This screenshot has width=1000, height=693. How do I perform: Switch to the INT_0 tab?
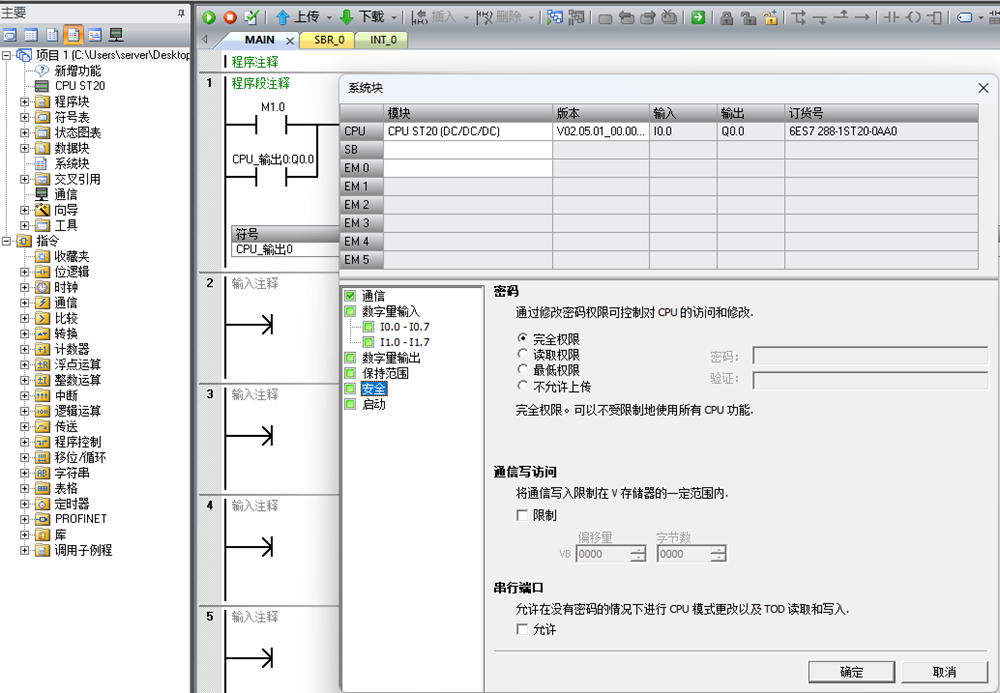click(x=383, y=40)
